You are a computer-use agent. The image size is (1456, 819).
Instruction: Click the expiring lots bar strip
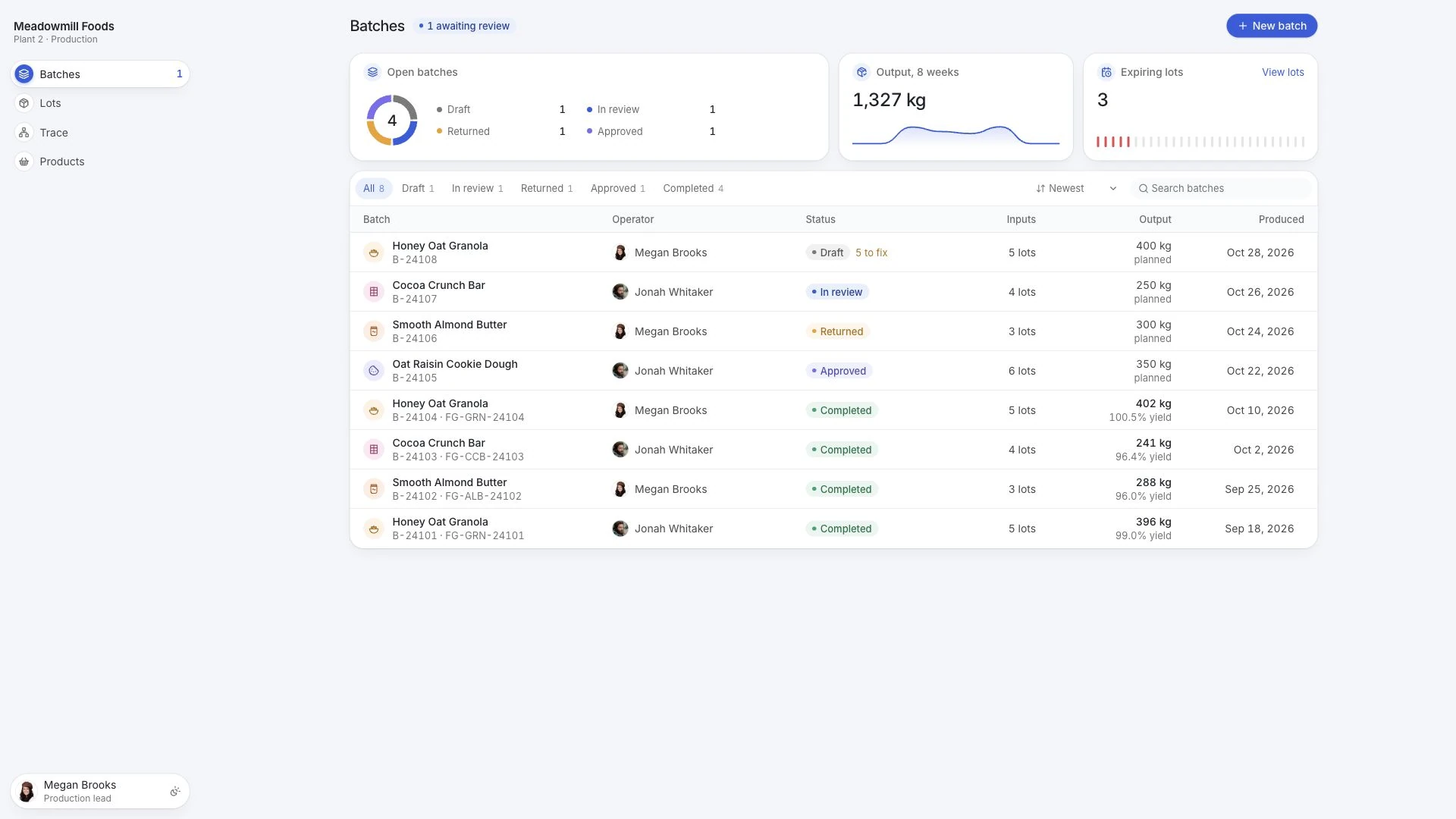coord(1200,142)
